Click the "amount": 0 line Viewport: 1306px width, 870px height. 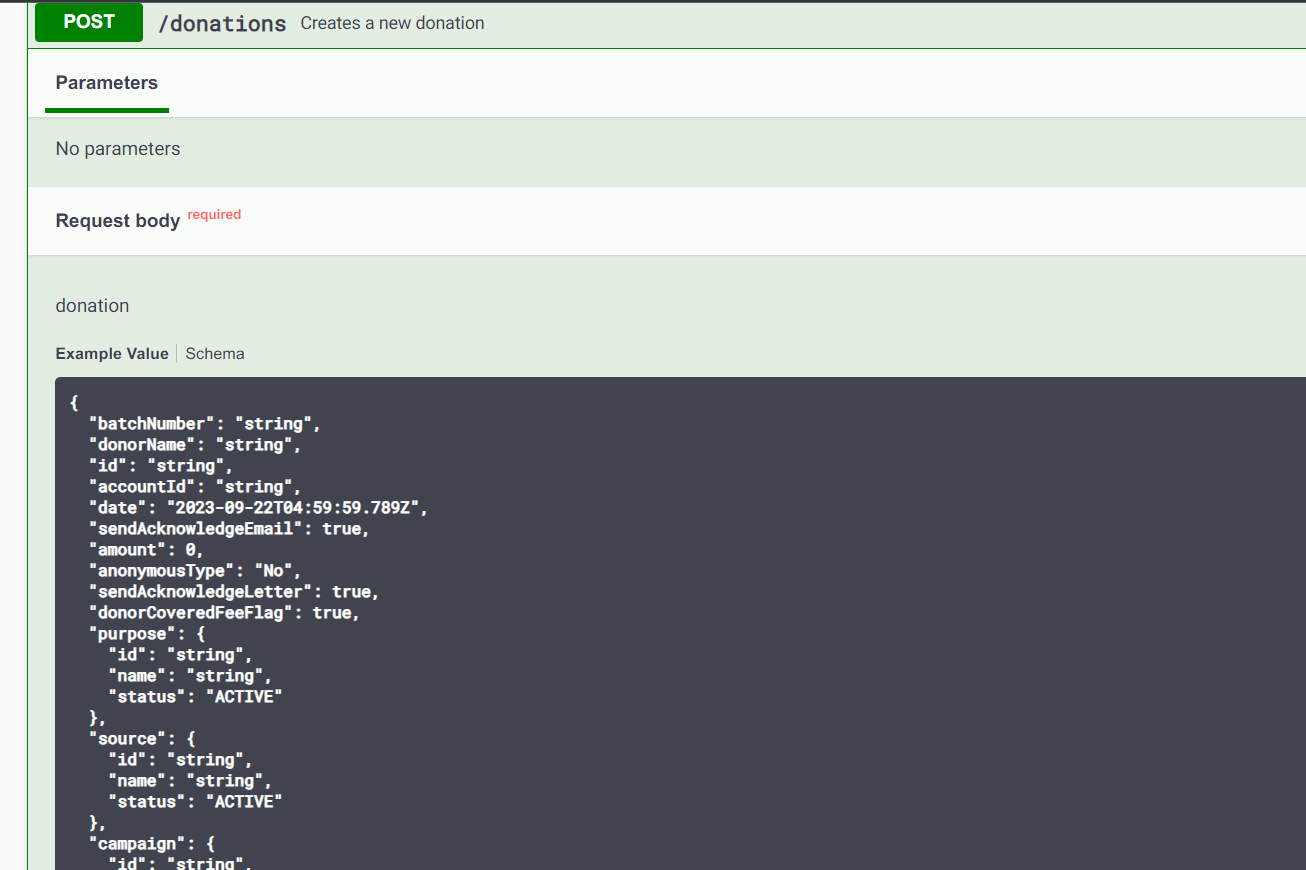pyautogui.click(x=147, y=550)
